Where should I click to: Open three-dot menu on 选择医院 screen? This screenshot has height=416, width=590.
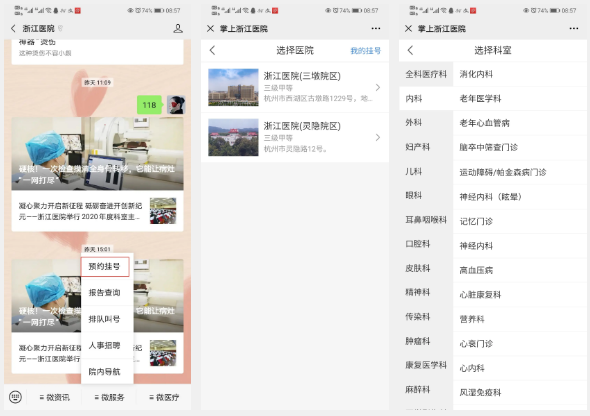pyautogui.click(x=376, y=29)
